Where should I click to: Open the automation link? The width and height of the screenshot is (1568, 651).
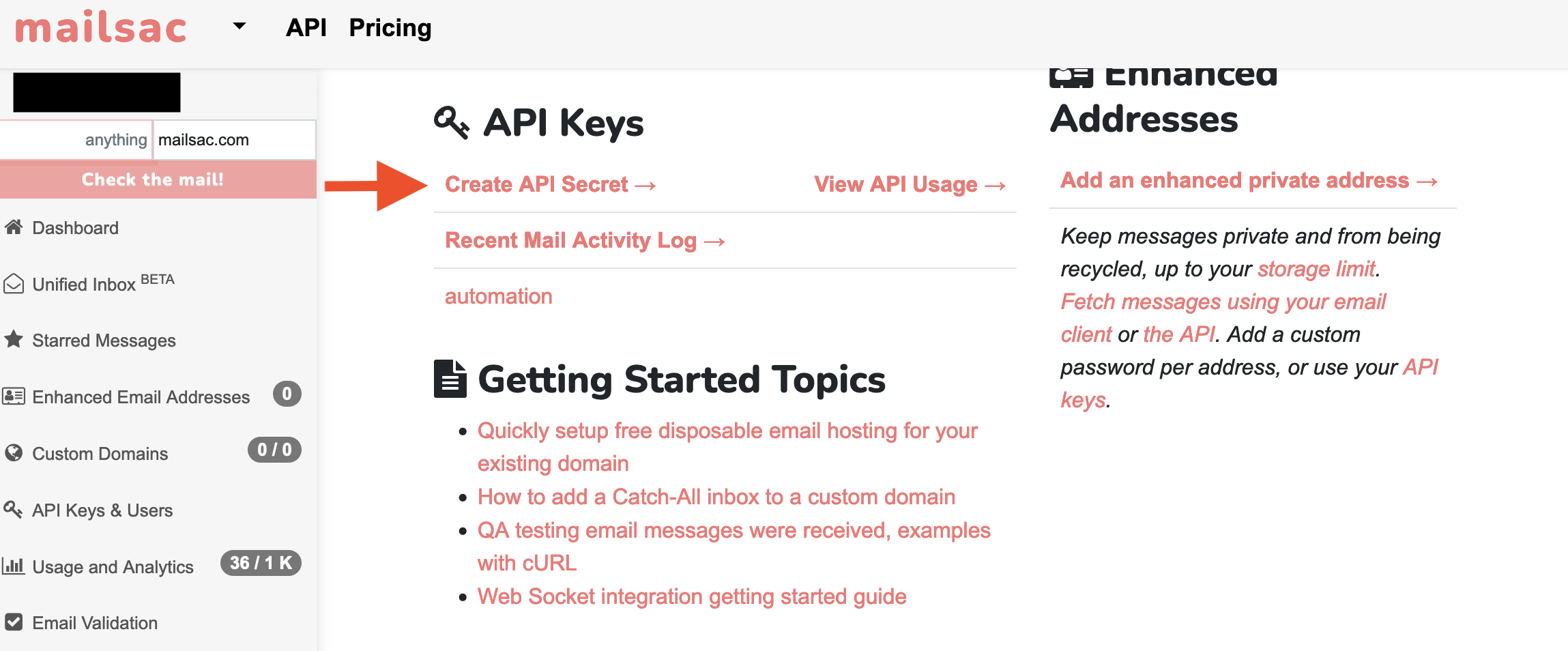pos(497,295)
